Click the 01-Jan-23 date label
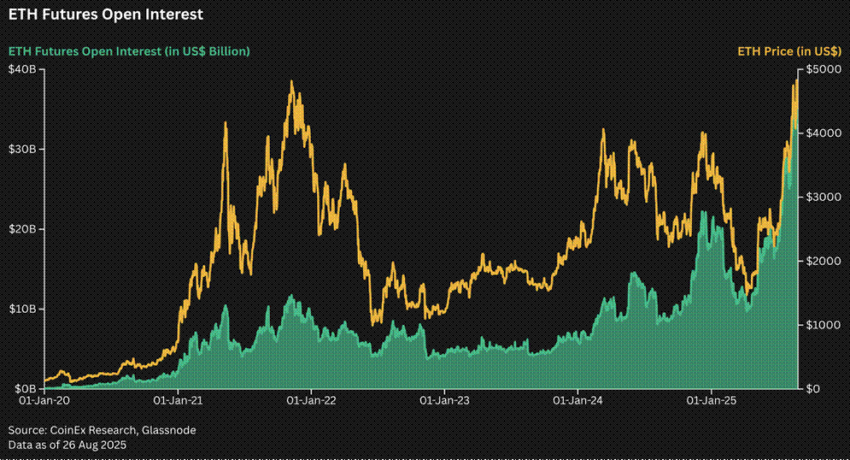850x460 pixels. point(445,401)
